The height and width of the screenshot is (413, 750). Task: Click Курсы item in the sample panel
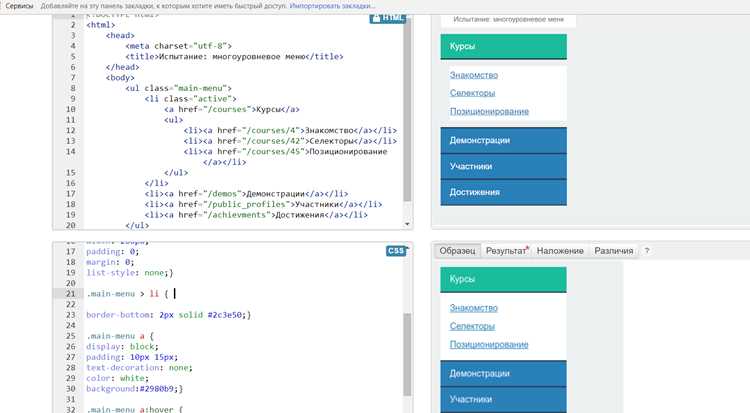pyautogui.click(x=503, y=279)
